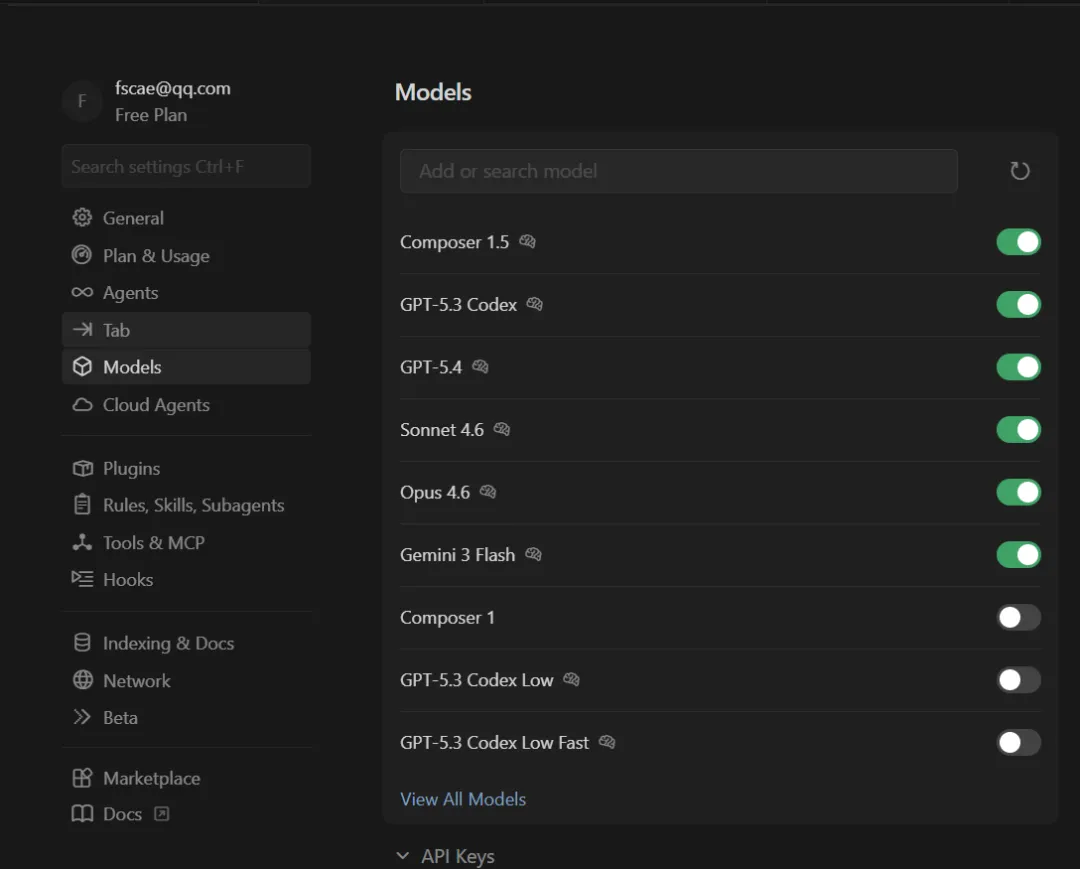
Task: Click the brain icon beside Opus 4.6
Action: (x=488, y=492)
